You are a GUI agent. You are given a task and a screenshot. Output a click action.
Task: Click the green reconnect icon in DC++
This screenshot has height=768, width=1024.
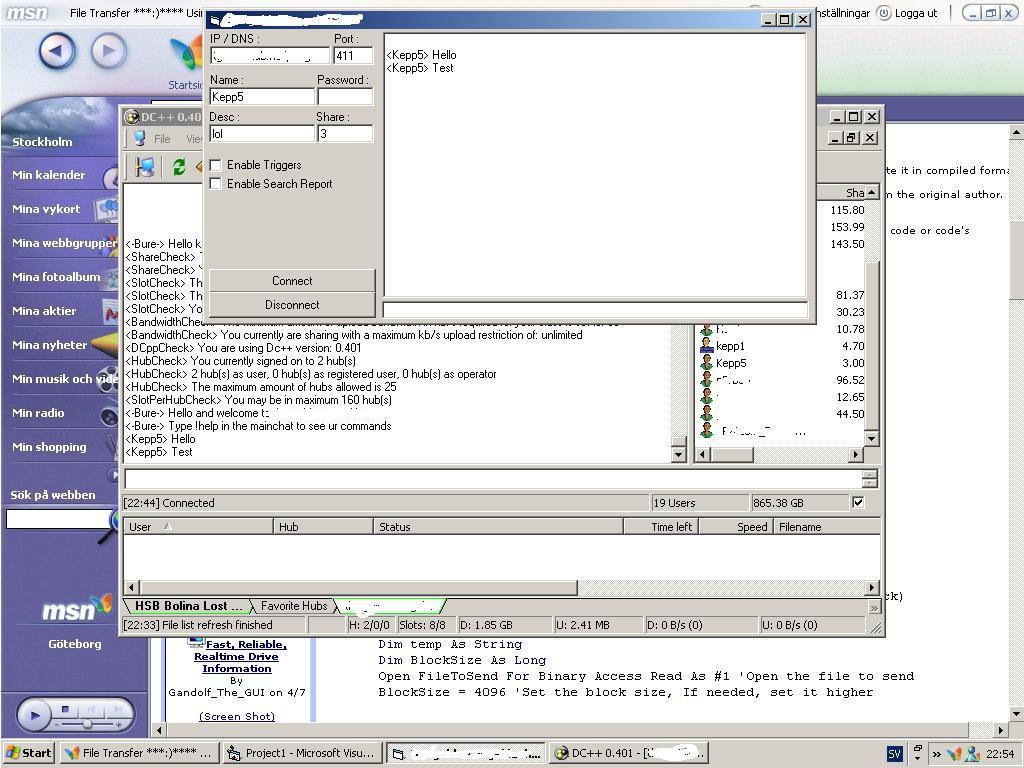(x=179, y=167)
